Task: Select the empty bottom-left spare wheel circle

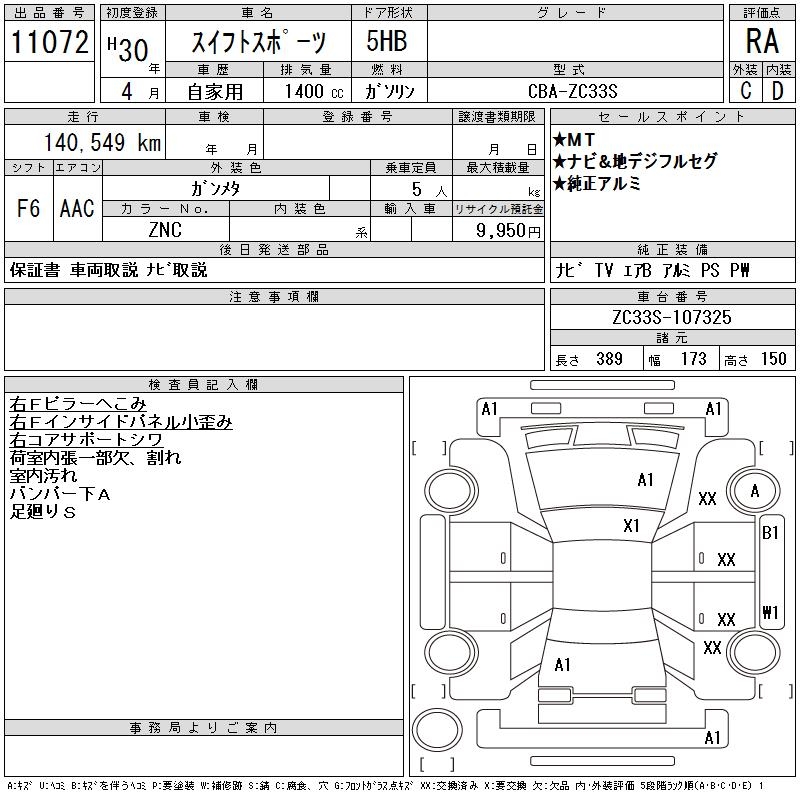Action: click(x=439, y=727)
